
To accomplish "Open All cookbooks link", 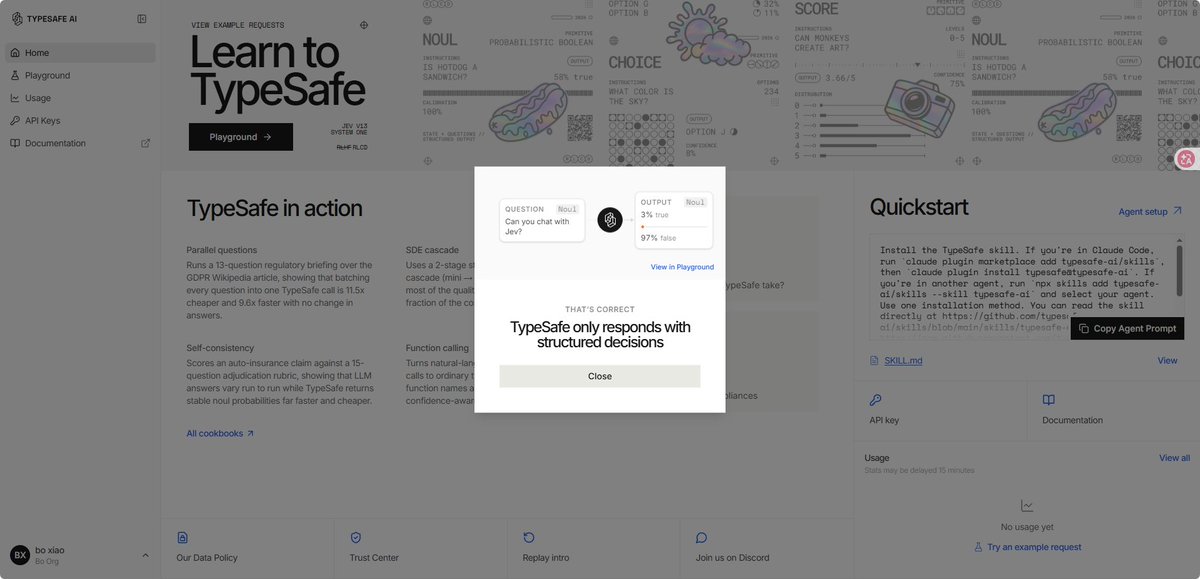I will [x=220, y=433].
